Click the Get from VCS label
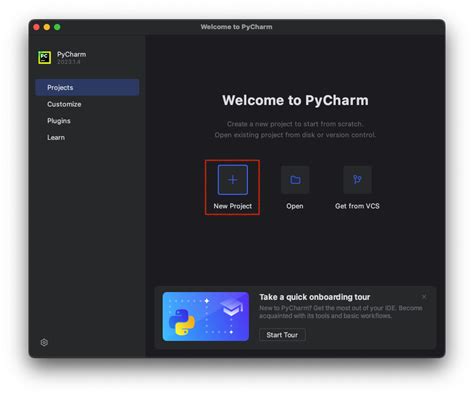This screenshot has height=396, width=474. [357, 206]
